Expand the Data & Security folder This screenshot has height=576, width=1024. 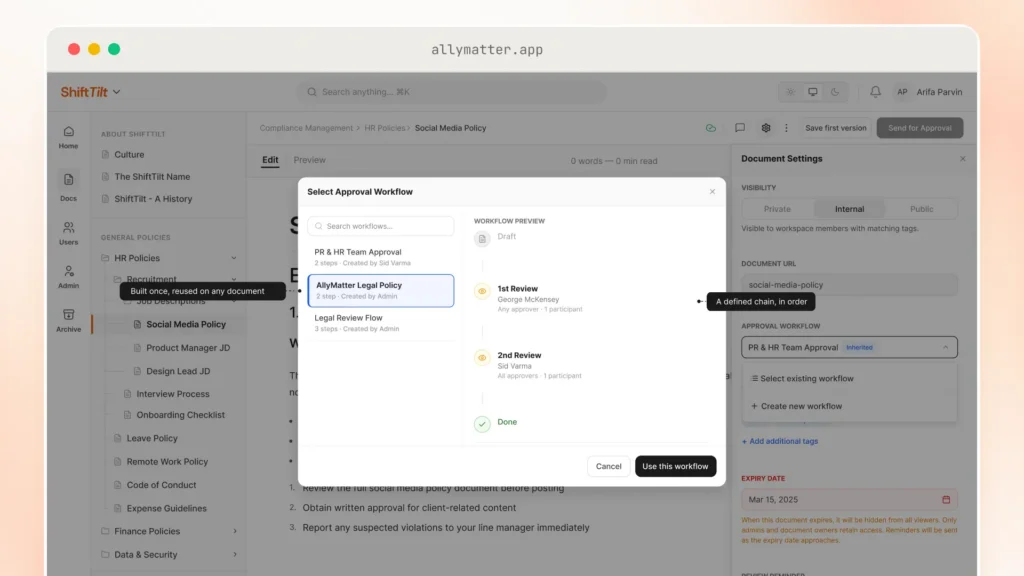click(x=234, y=555)
